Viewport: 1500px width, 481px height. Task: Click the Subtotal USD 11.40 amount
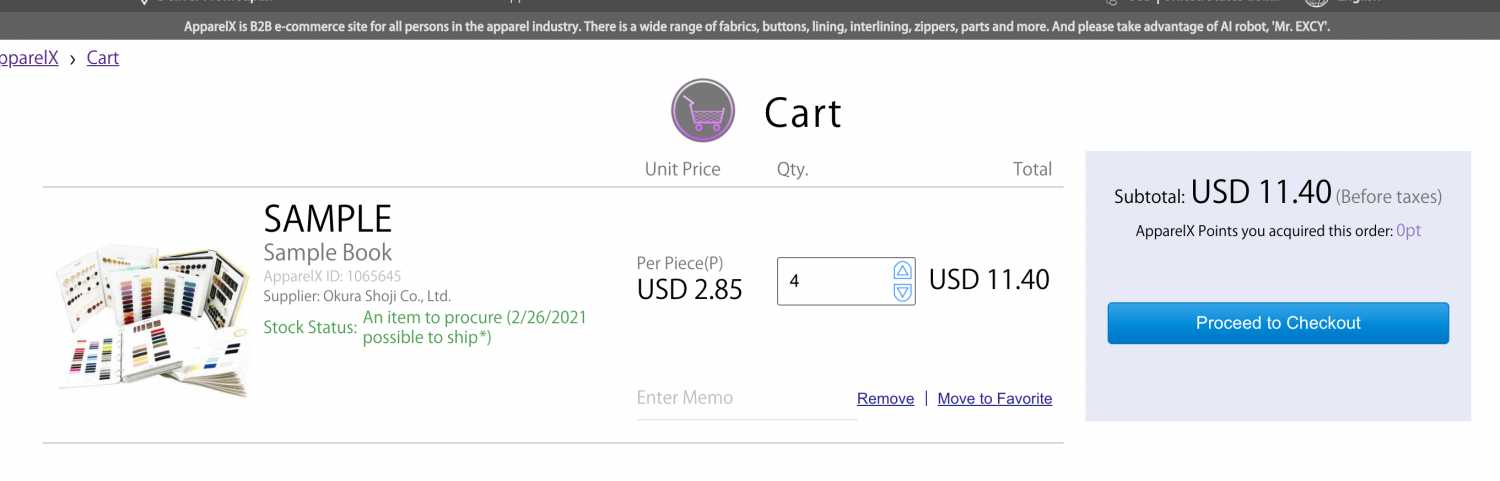(1261, 192)
